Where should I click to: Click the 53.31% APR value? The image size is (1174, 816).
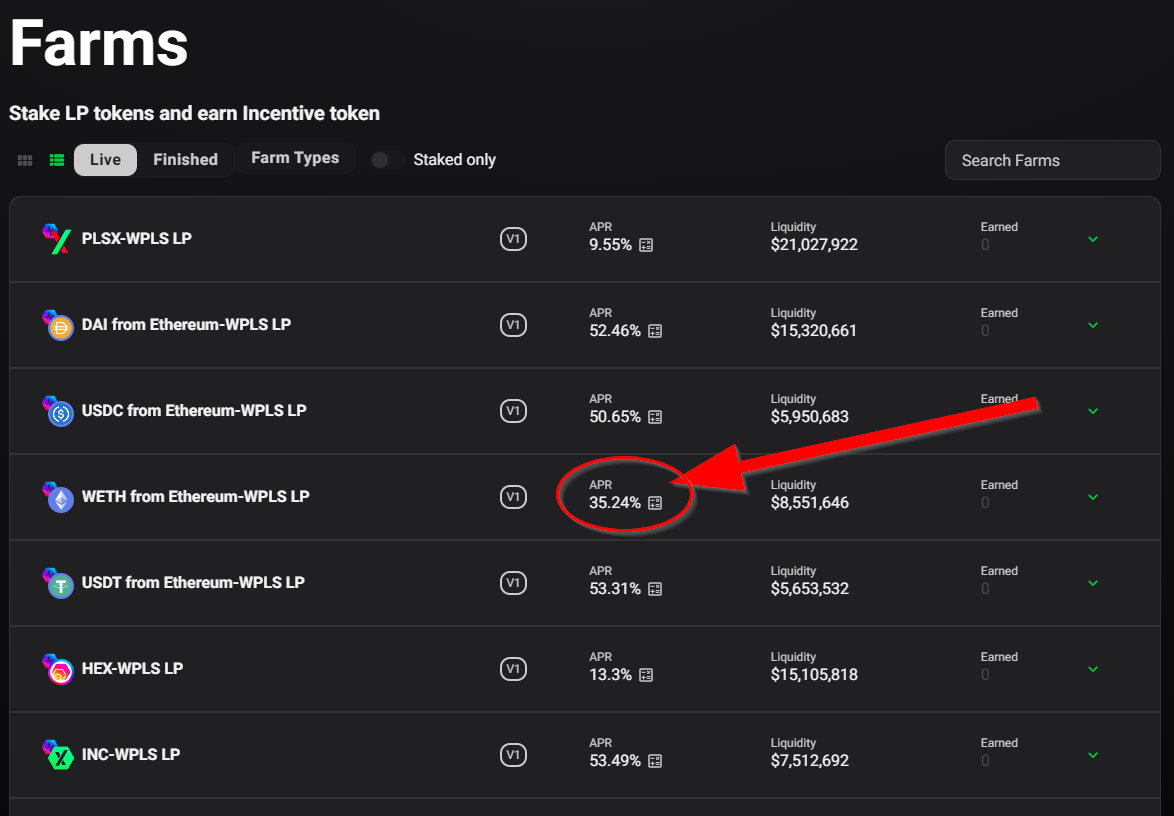(615, 590)
